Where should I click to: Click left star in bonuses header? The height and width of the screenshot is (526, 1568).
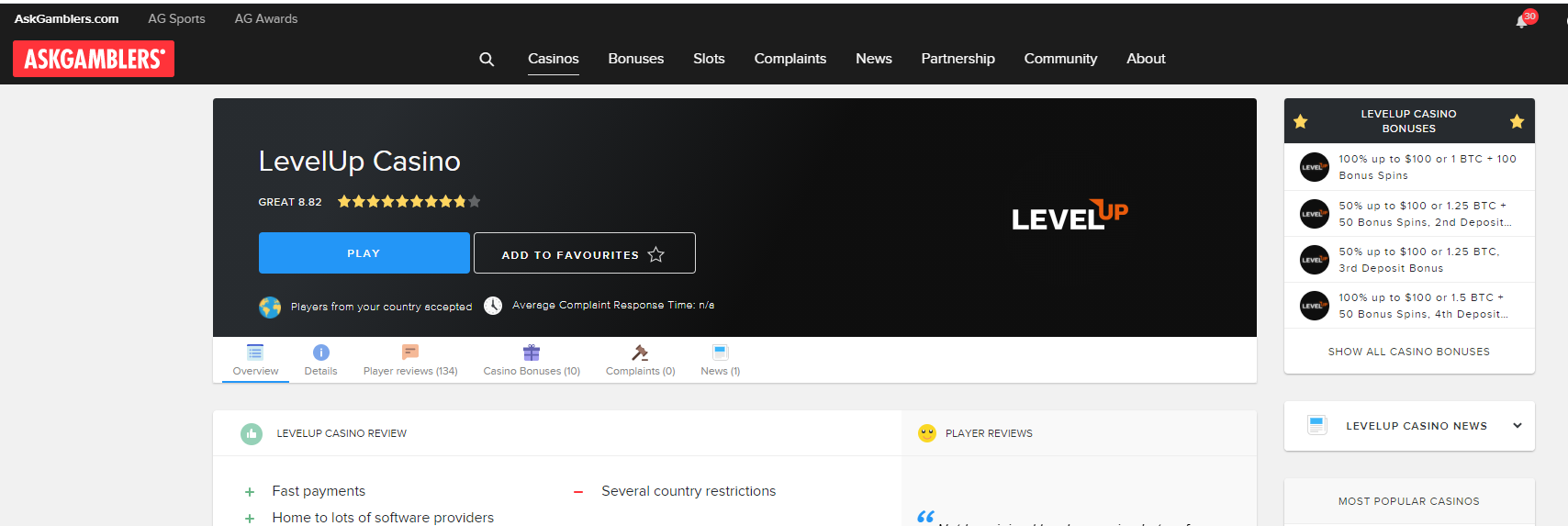(1301, 121)
